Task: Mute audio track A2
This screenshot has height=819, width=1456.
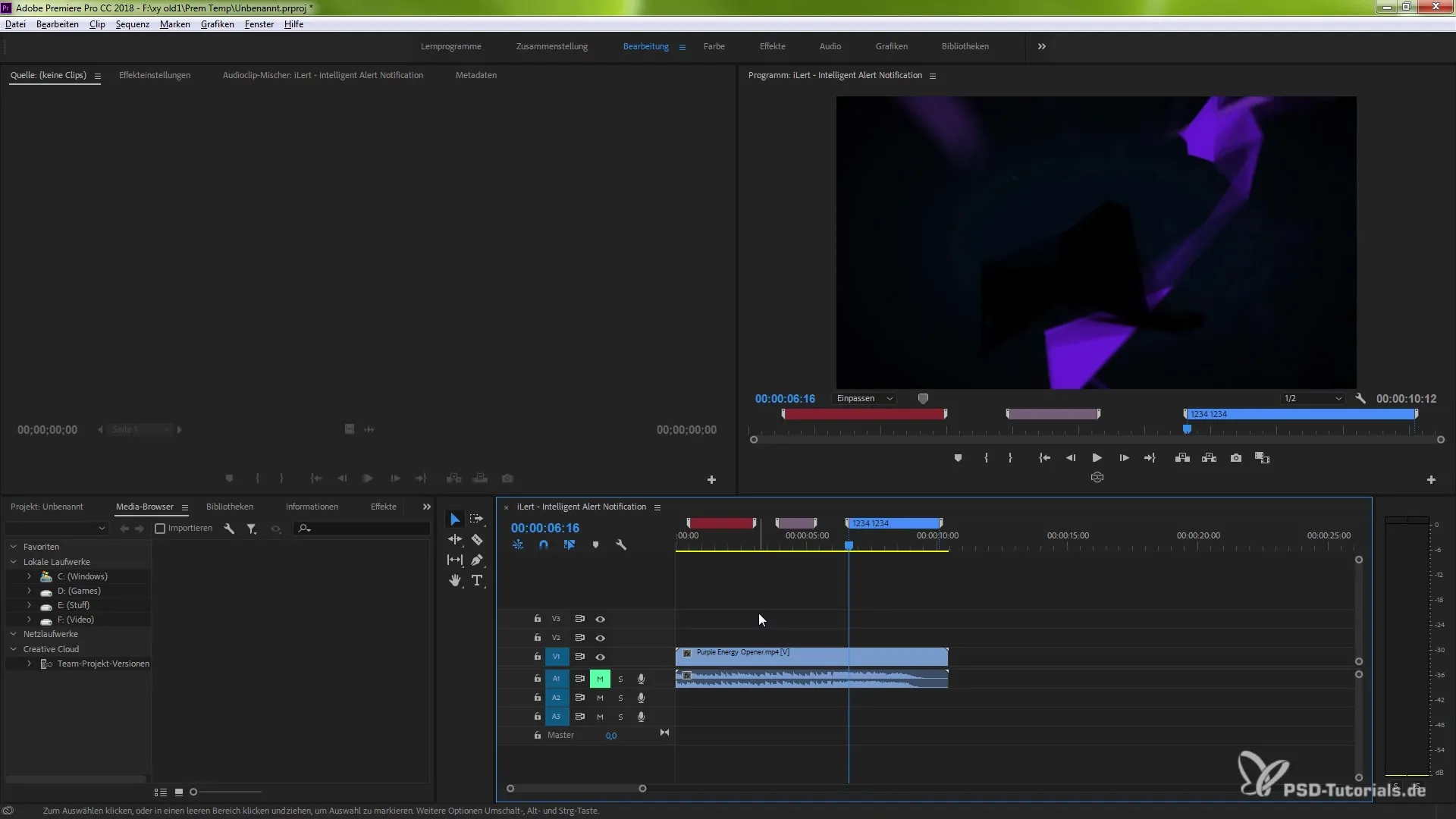Action: [600, 698]
